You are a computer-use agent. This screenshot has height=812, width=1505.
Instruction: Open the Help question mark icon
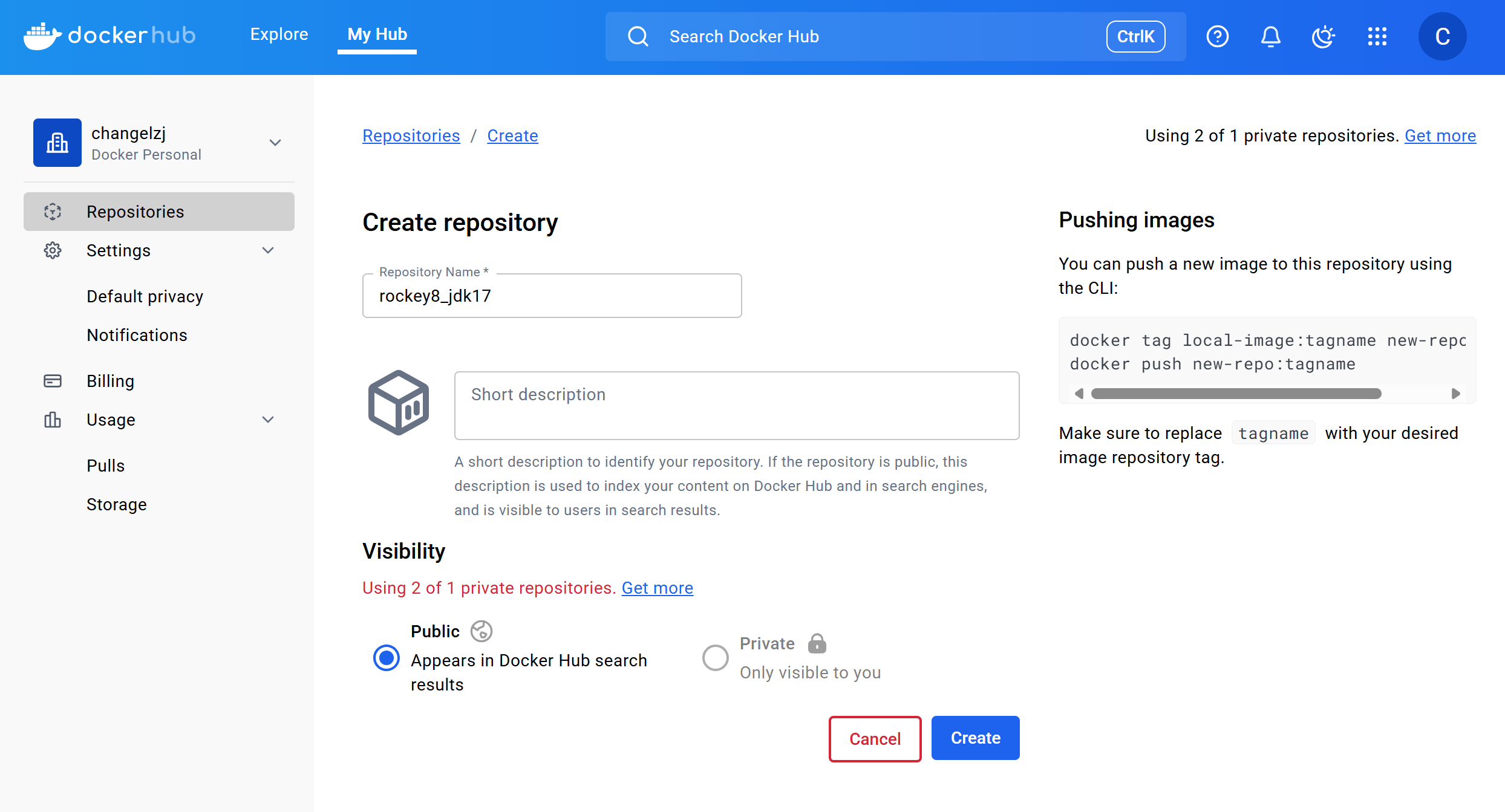[x=1217, y=36]
